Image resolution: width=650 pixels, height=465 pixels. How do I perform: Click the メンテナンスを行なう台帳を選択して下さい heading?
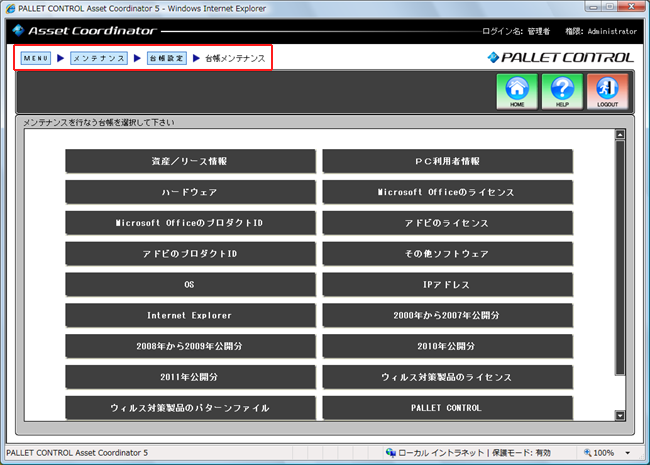99,122
